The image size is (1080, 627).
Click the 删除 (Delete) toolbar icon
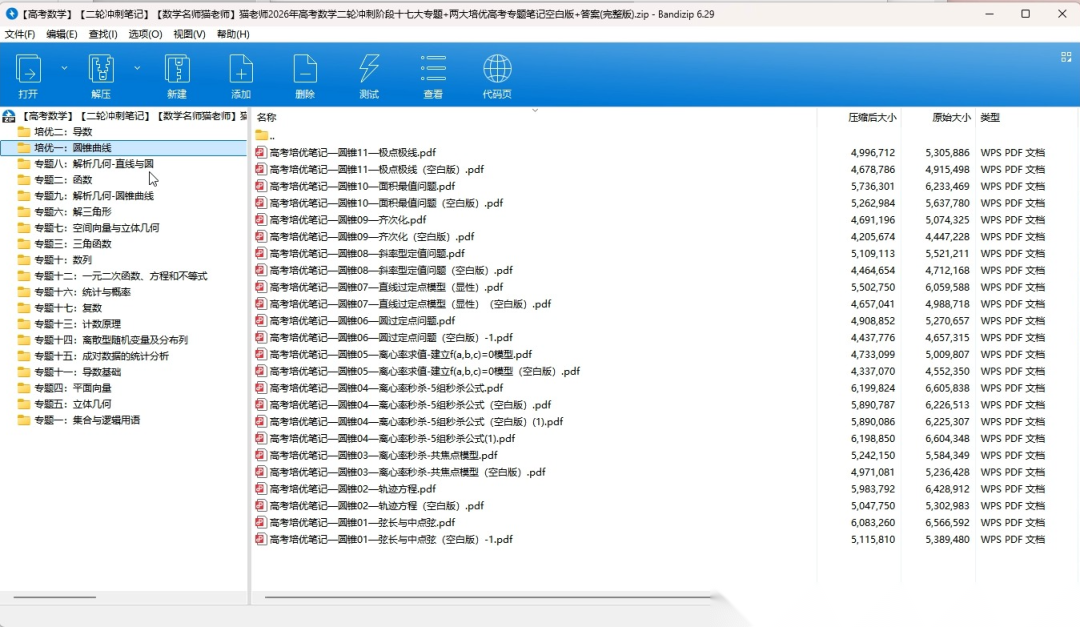[x=305, y=70]
